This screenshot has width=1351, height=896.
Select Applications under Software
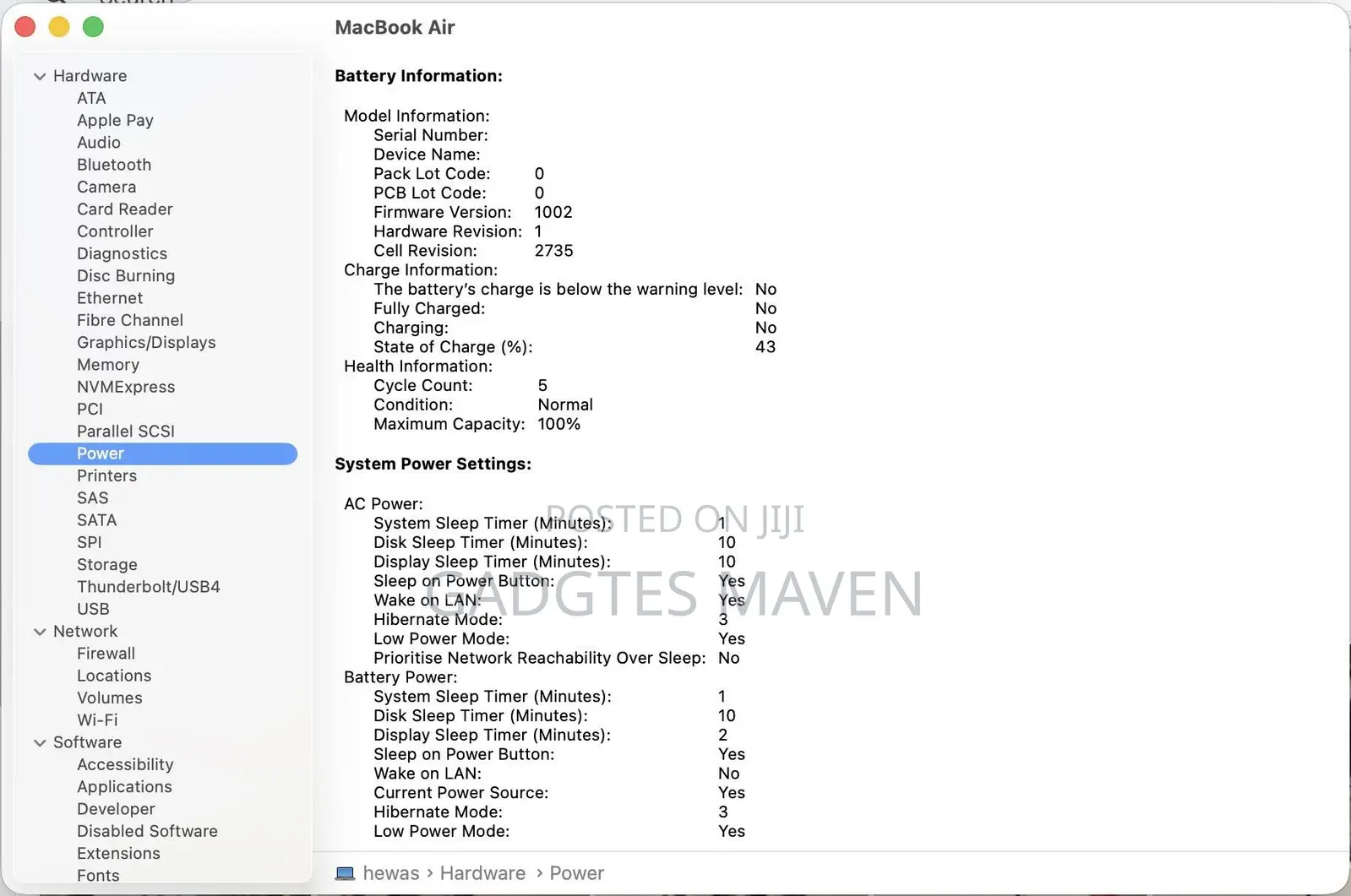pyautogui.click(x=124, y=787)
